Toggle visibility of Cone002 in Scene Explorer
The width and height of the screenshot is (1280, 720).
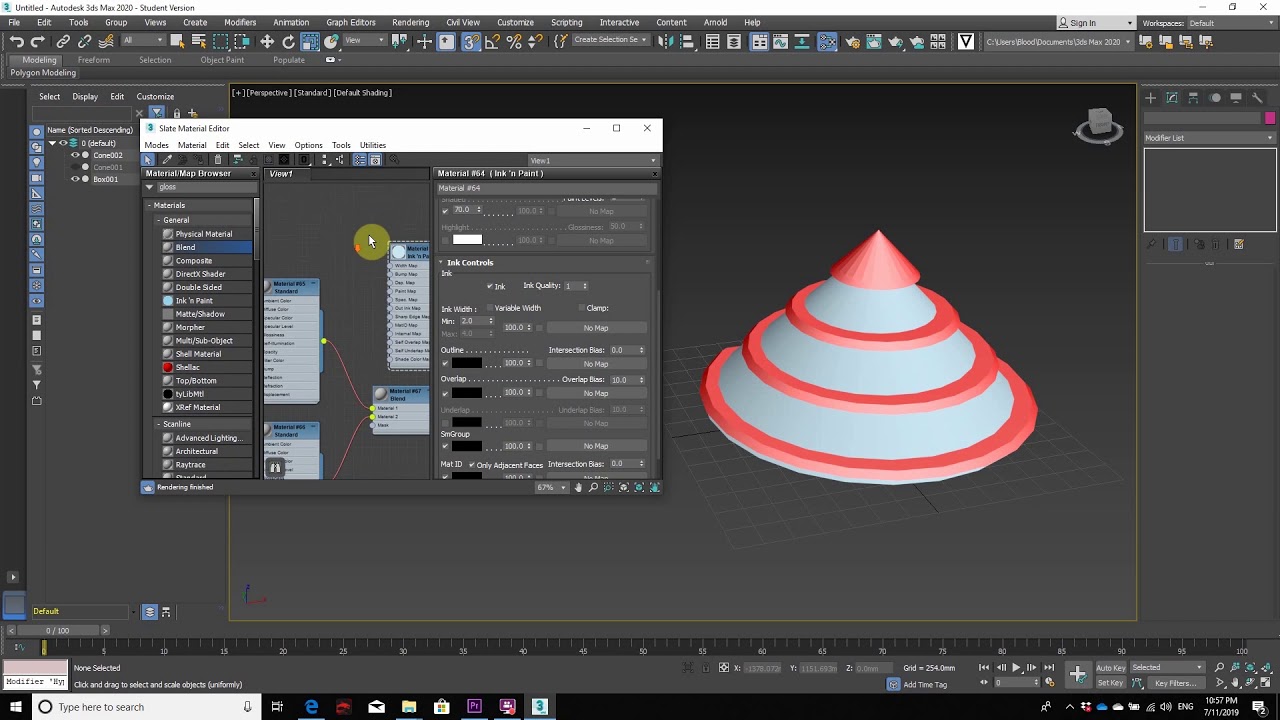(74, 155)
